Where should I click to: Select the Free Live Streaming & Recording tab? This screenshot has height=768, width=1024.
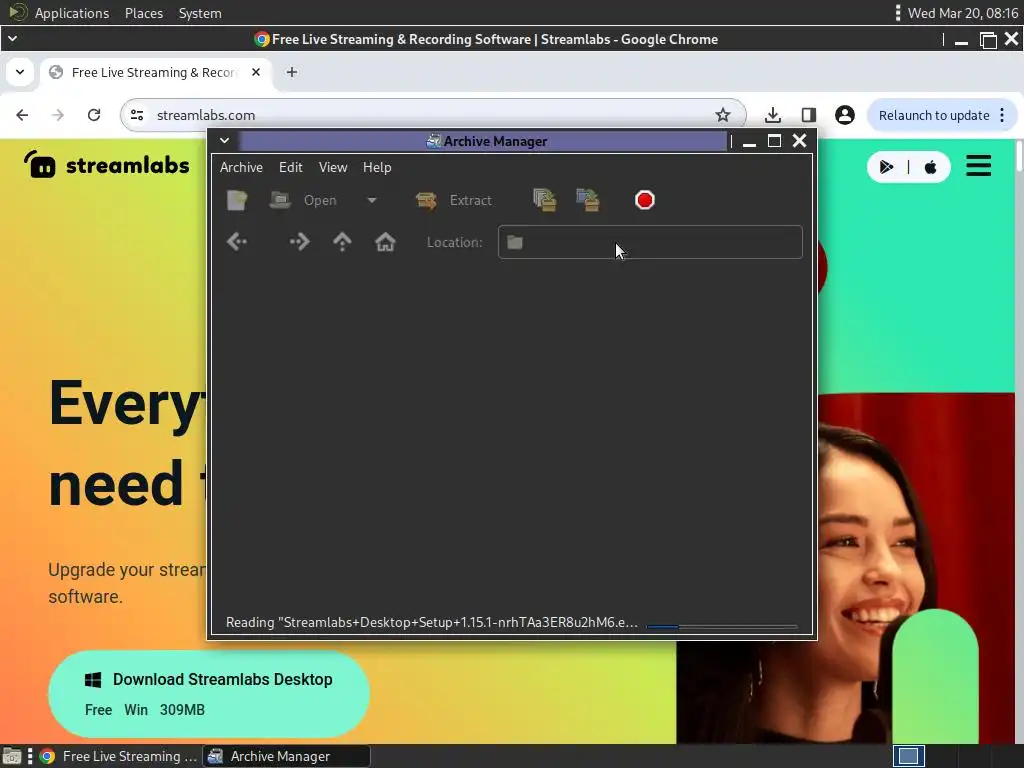coord(155,72)
